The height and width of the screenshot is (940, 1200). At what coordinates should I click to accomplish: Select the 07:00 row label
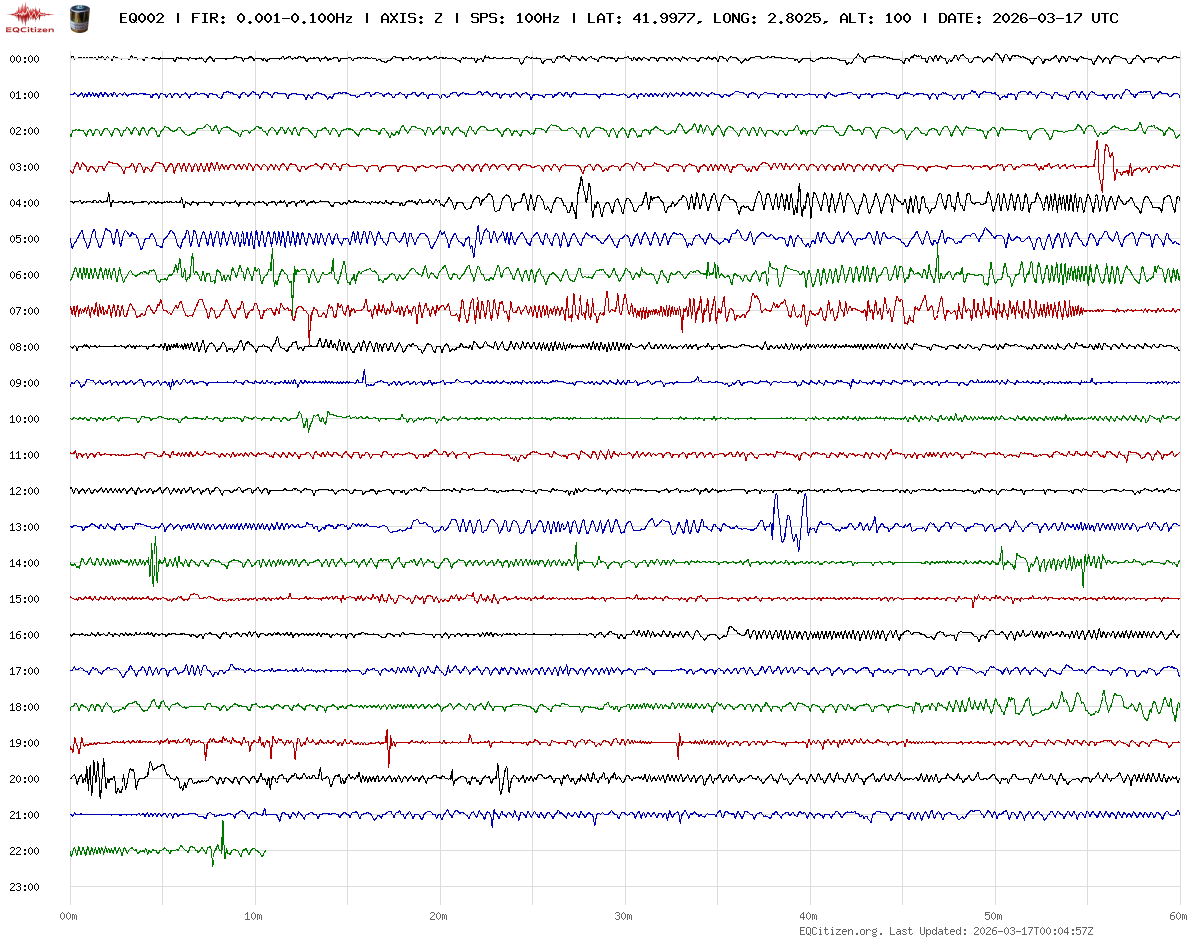(x=24, y=311)
